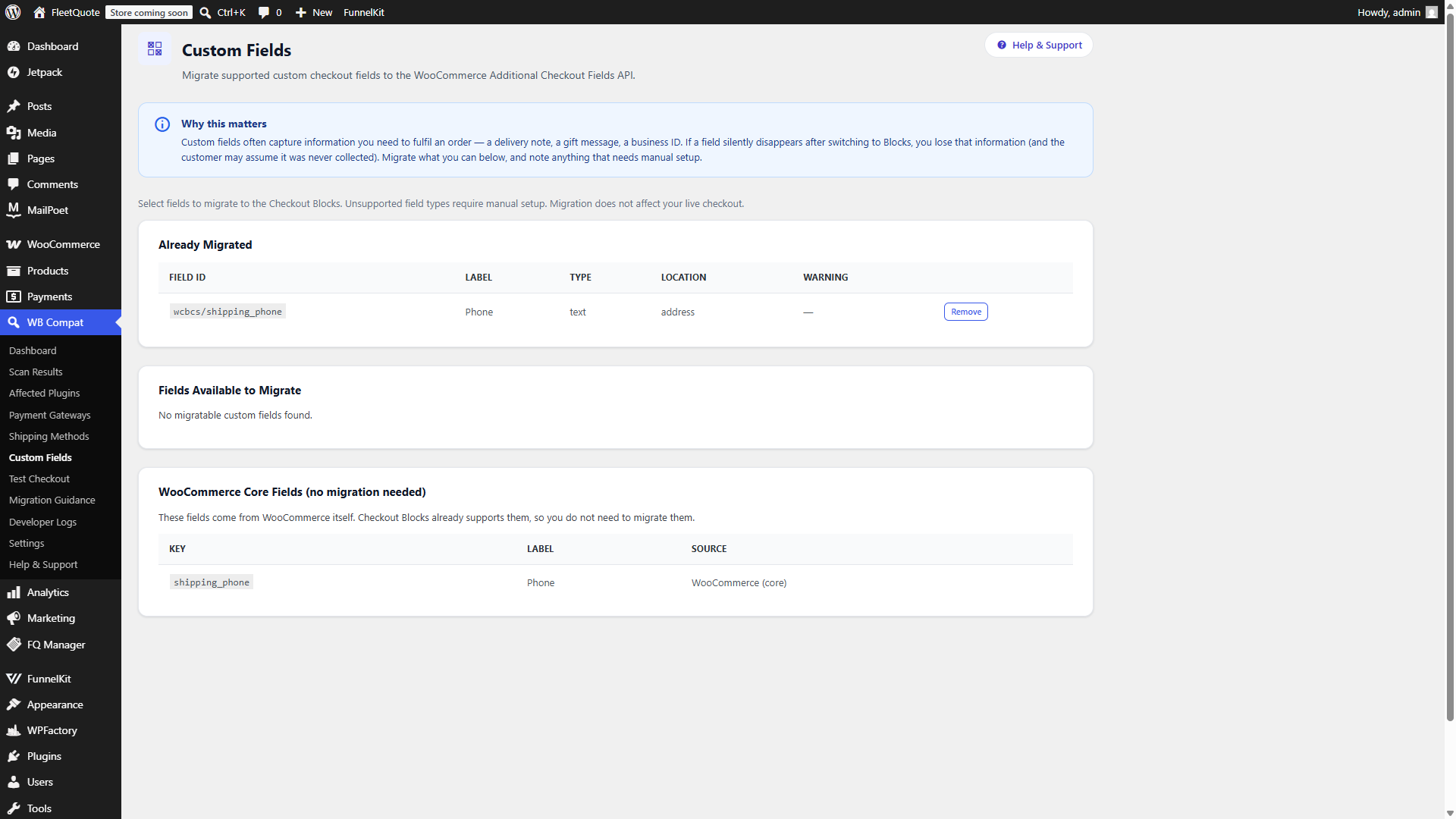Open FunnelKit in the admin bar
Viewport: 1456px width, 819px height.
(x=364, y=12)
